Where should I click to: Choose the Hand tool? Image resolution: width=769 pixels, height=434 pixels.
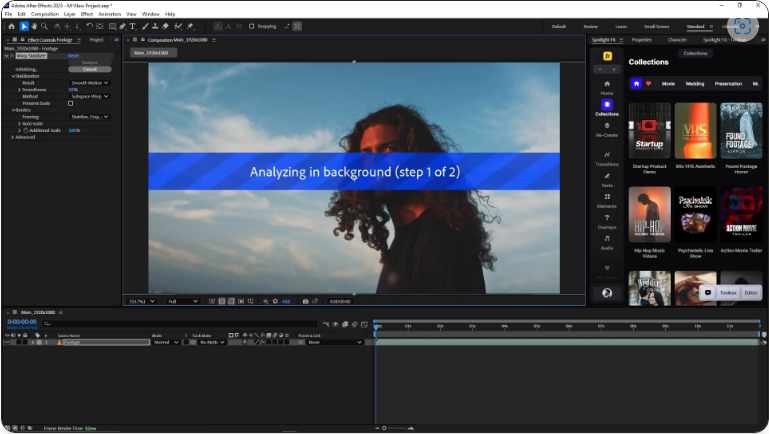34,26
